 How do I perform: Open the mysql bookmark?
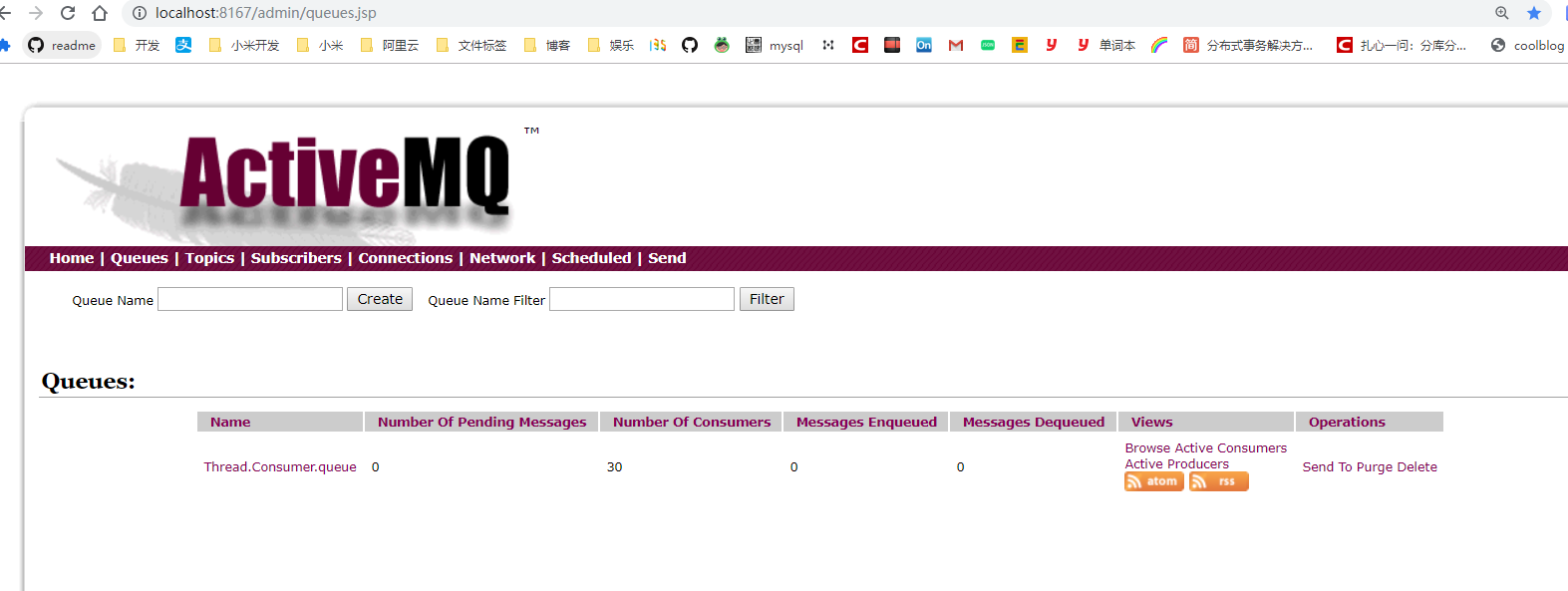click(x=775, y=45)
